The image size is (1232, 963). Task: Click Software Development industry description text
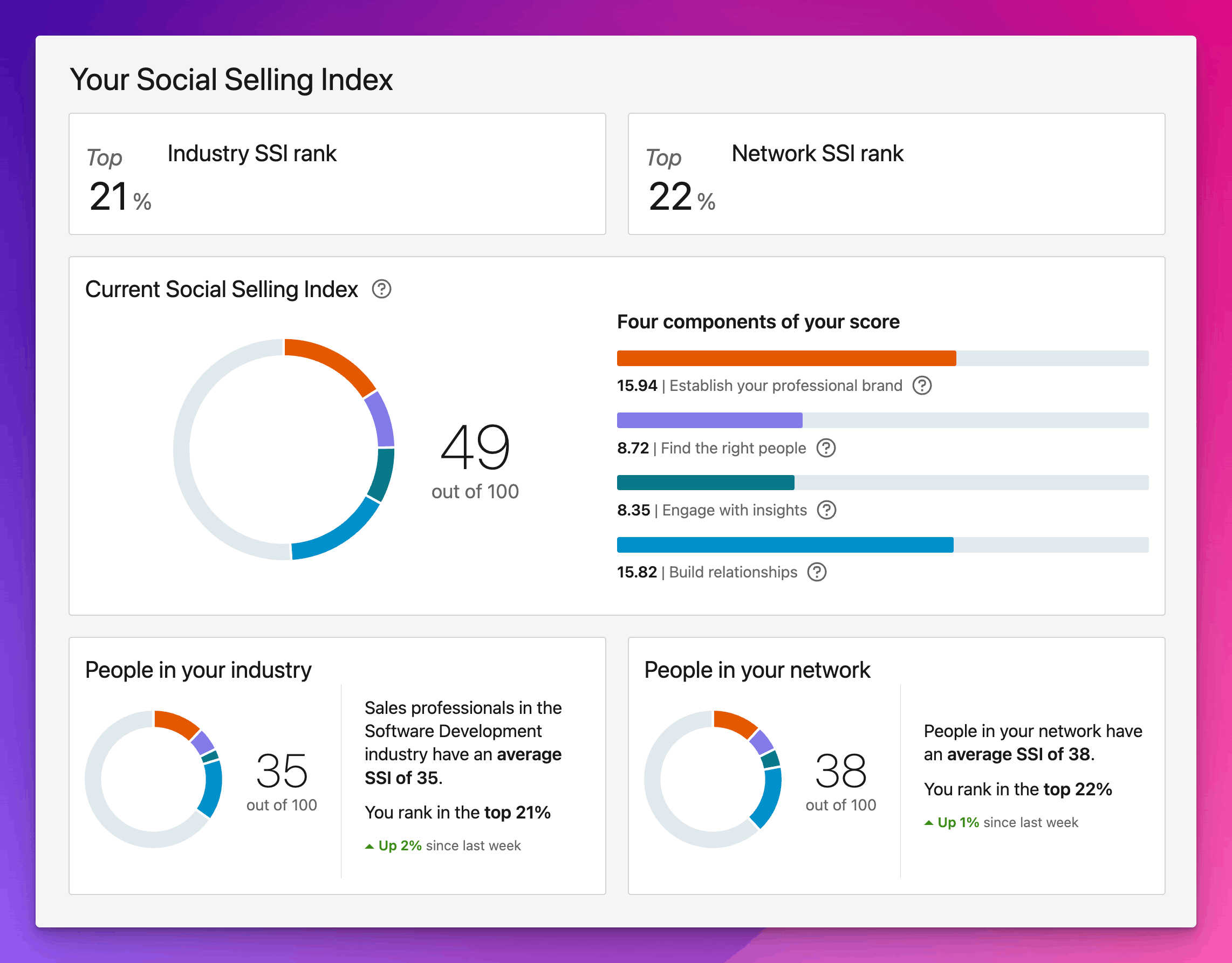[463, 742]
